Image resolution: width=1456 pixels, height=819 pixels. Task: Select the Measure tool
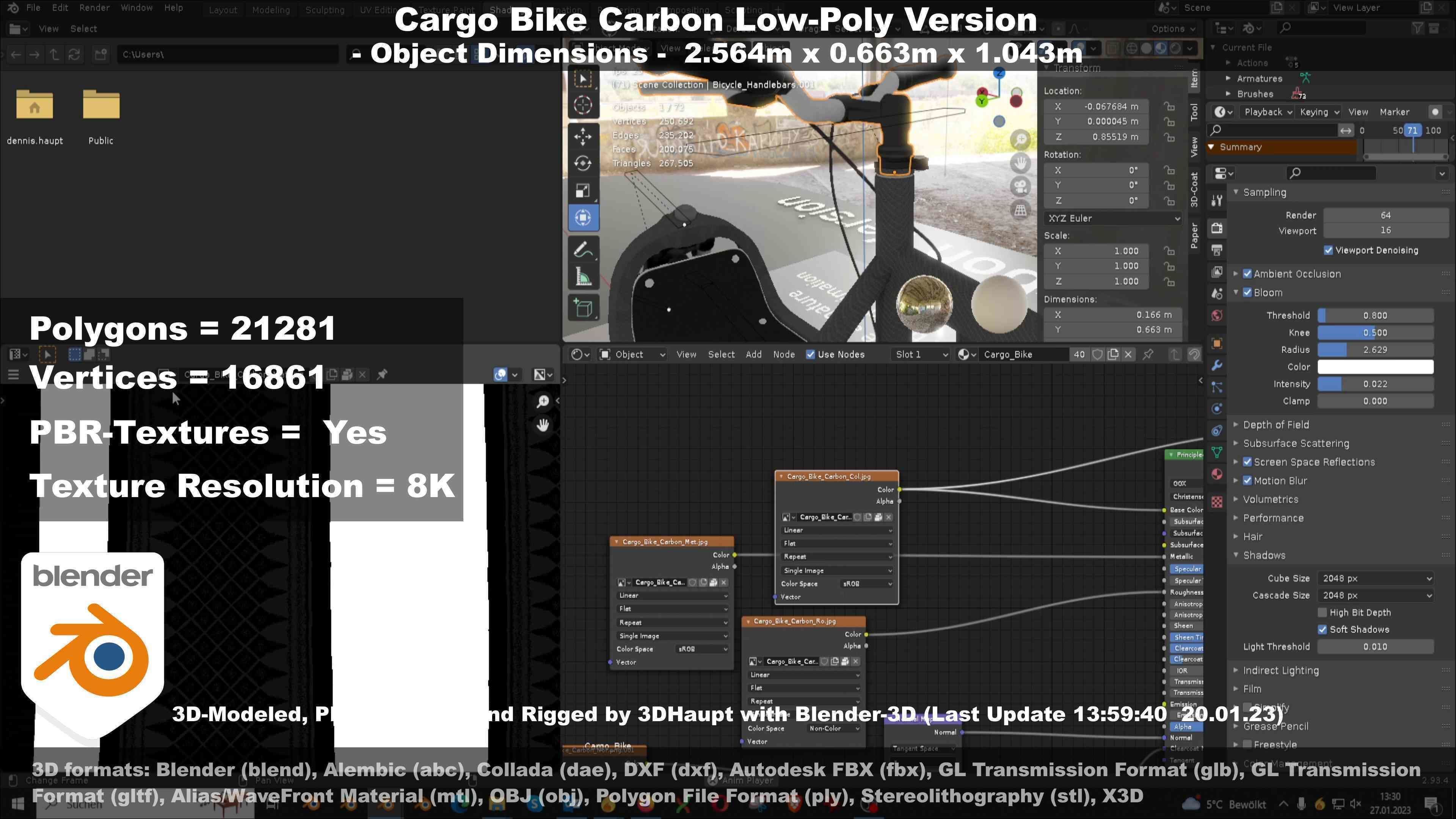coord(583,276)
